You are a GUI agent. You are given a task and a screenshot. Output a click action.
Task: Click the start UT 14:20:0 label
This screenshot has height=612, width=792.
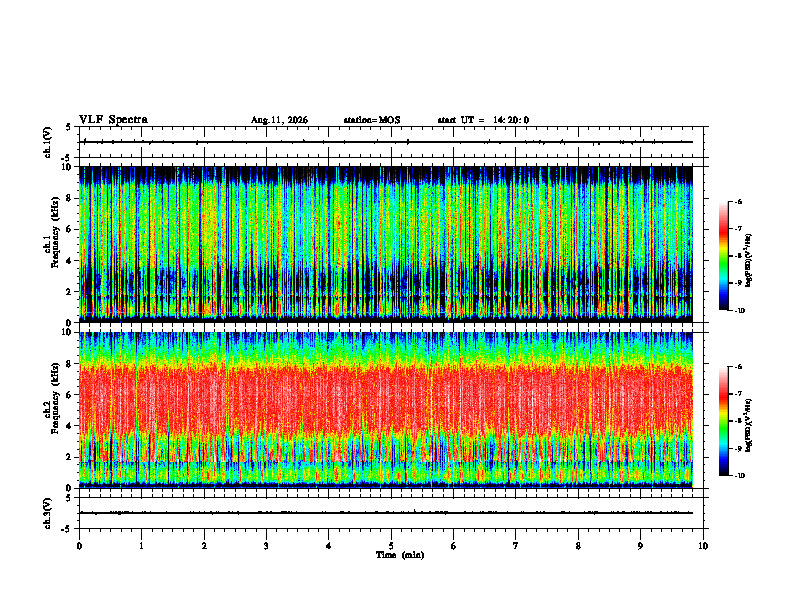pyautogui.click(x=483, y=120)
